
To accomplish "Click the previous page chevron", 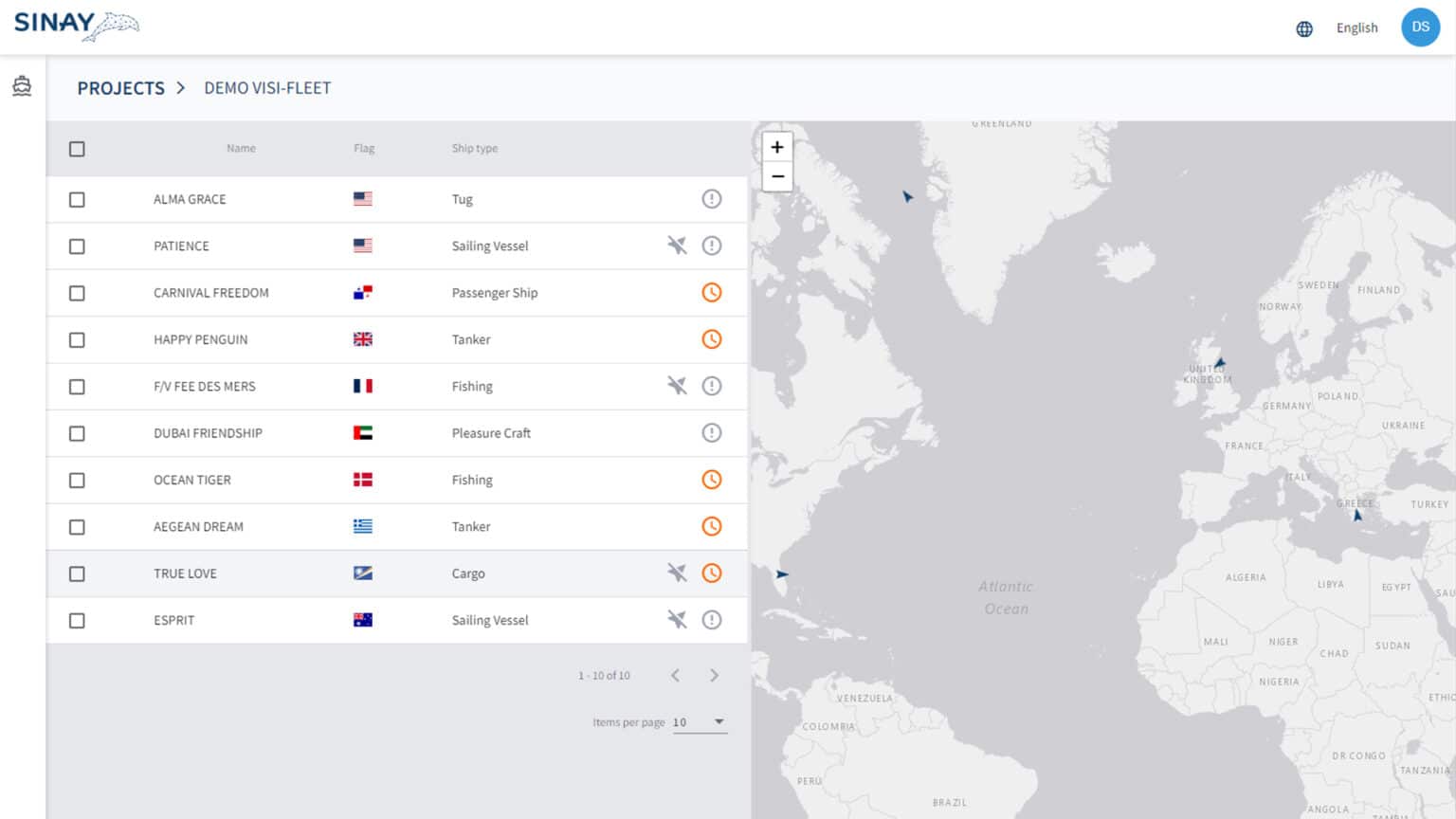I will 675,675.
